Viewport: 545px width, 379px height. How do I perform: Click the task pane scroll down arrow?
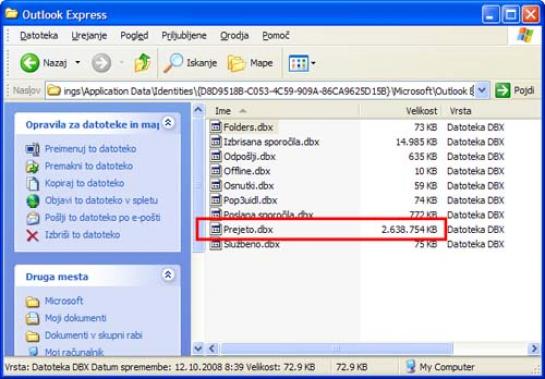pyautogui.click(x=198, y=348)
